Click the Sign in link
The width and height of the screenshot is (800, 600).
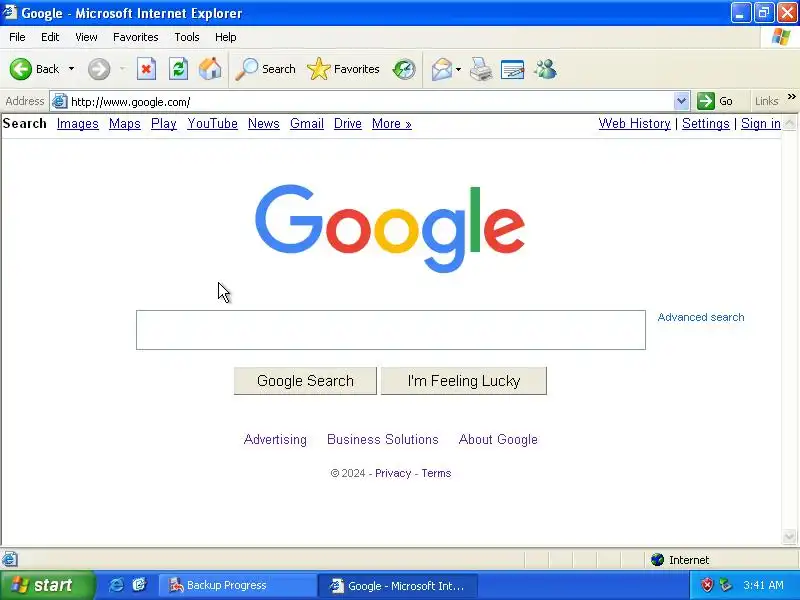pyautogui.click(x=761, y=123)
